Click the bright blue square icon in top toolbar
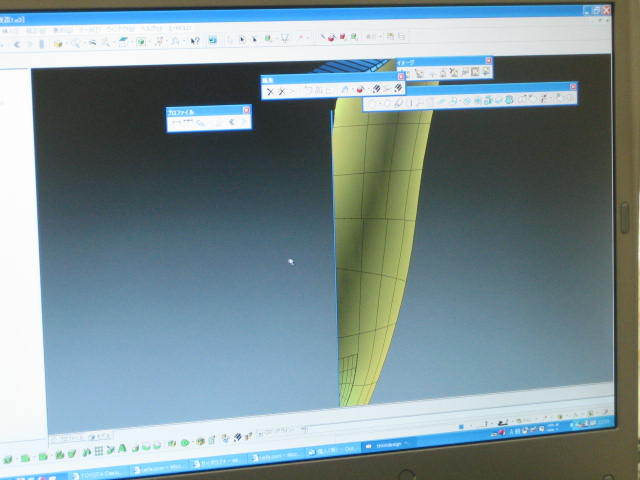This screenshot has width=640, height=480. (x=213, y=40)
